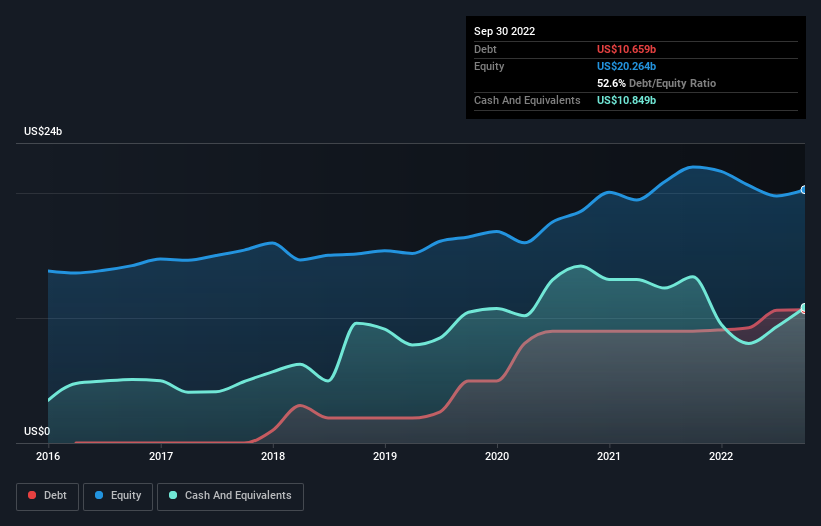This screenshot has width=821, height=526.
Task: Click the 2019 x-axis label
Action: [x=385, y=456]
